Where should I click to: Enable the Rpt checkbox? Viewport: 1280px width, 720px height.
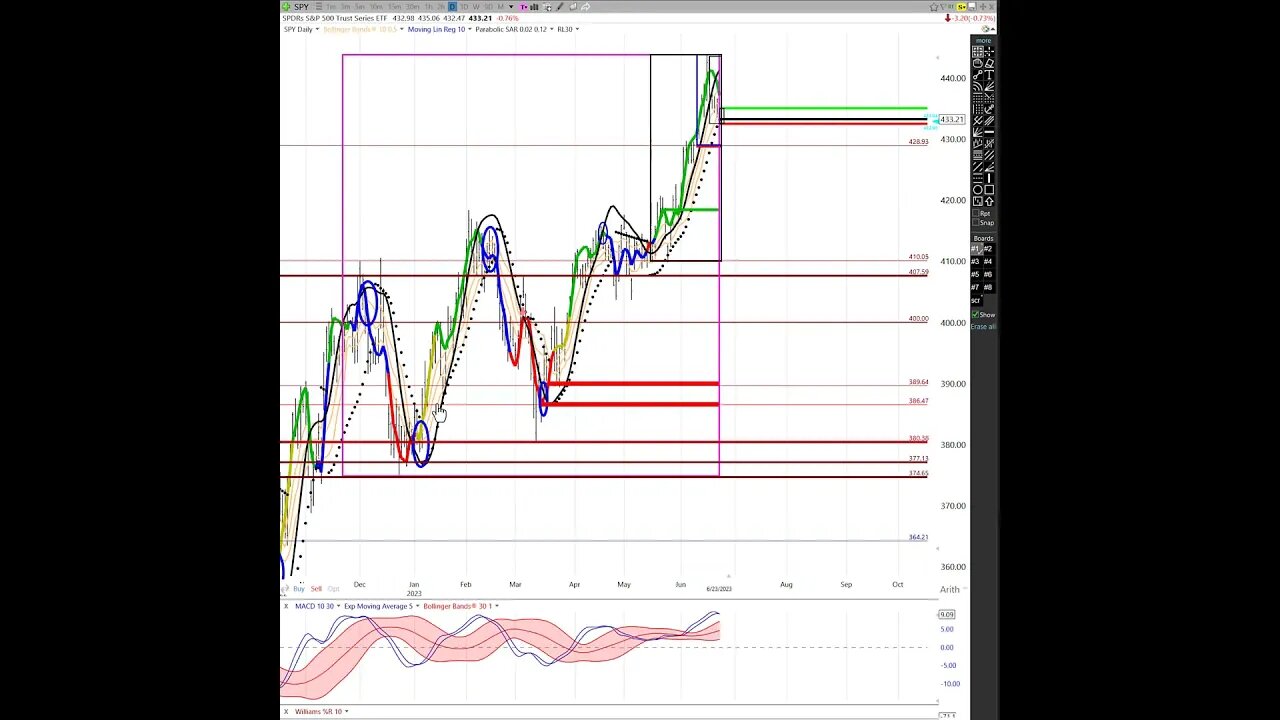977,213
